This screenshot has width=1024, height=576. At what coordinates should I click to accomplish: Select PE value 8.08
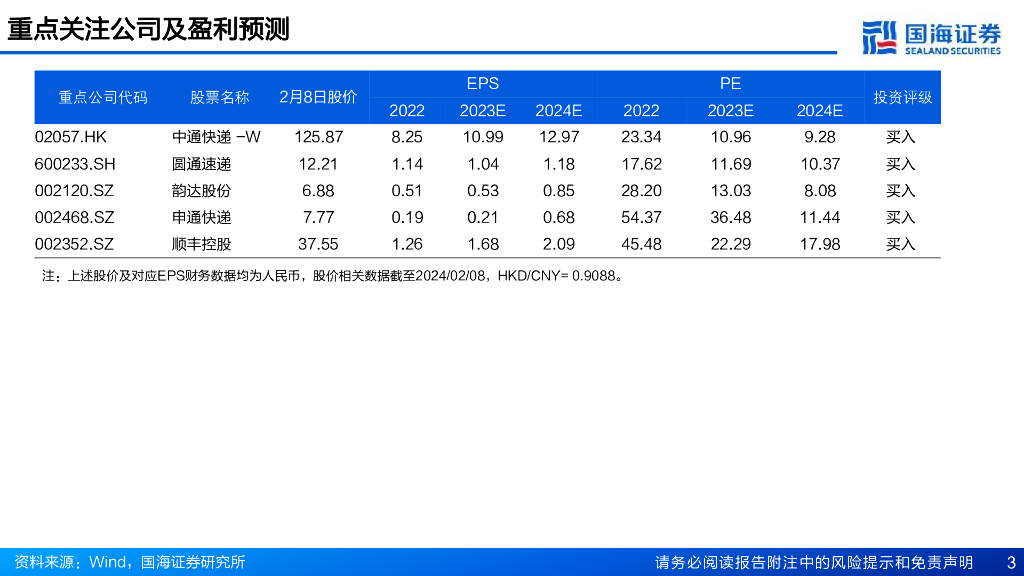point(820,191)
